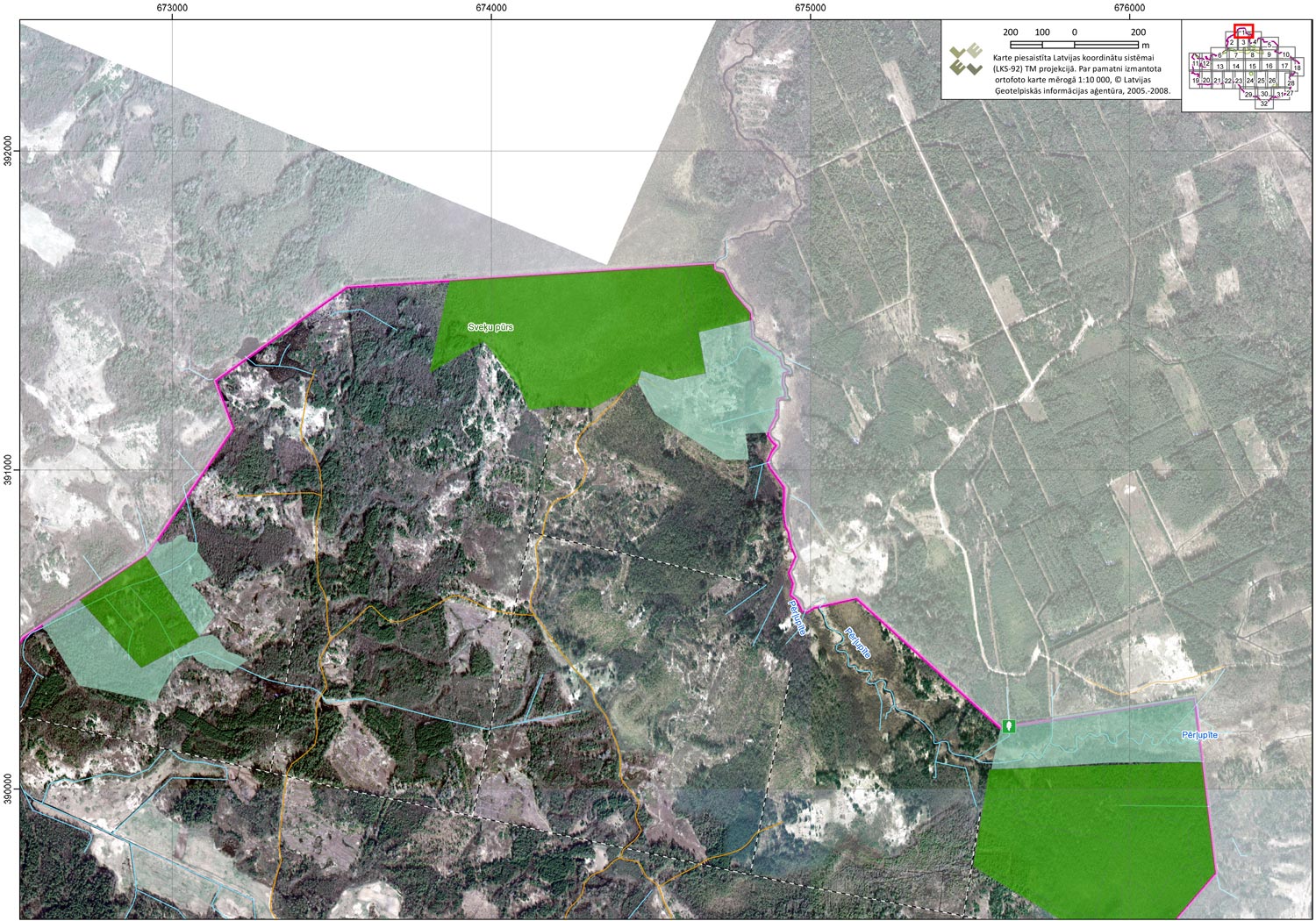Screen dimensions: 1316x921
Task: Click the green information marker icon
Action: (1010, 725)
